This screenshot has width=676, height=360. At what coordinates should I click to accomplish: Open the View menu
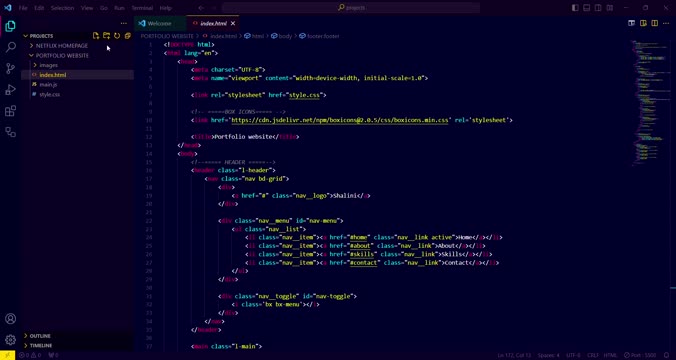coord(87,8)
